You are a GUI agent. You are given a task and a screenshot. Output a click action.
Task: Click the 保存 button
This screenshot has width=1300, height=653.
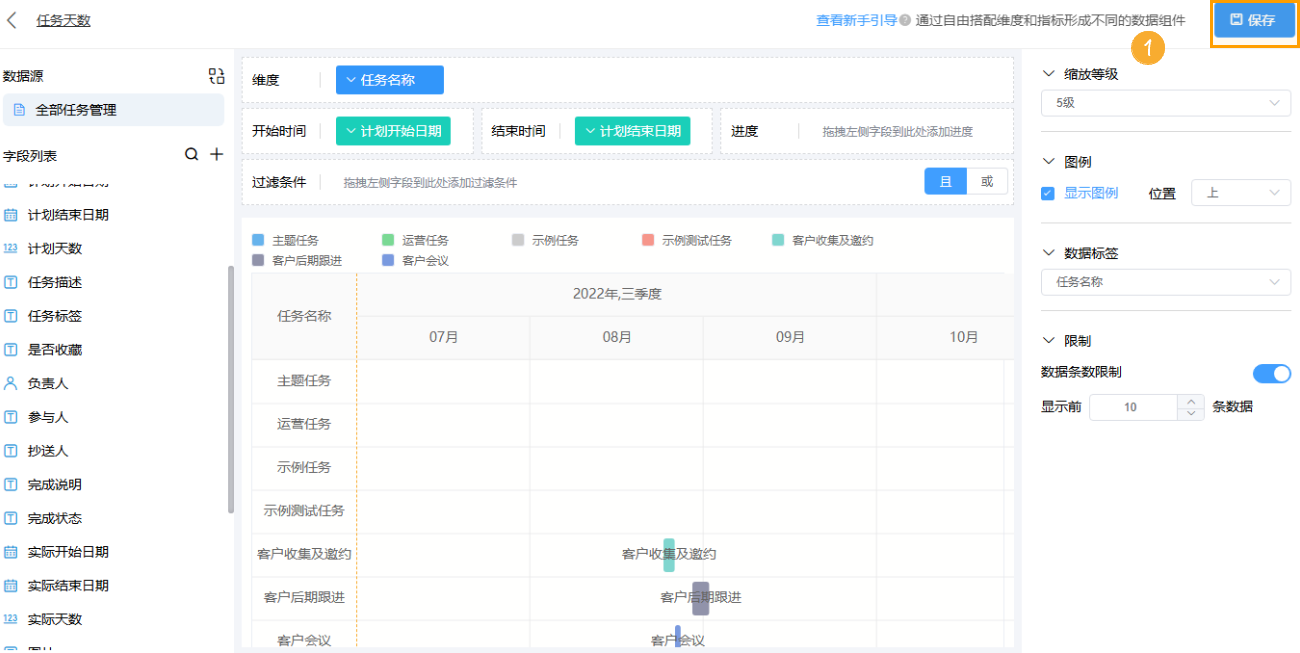(x=1253, y=20)
